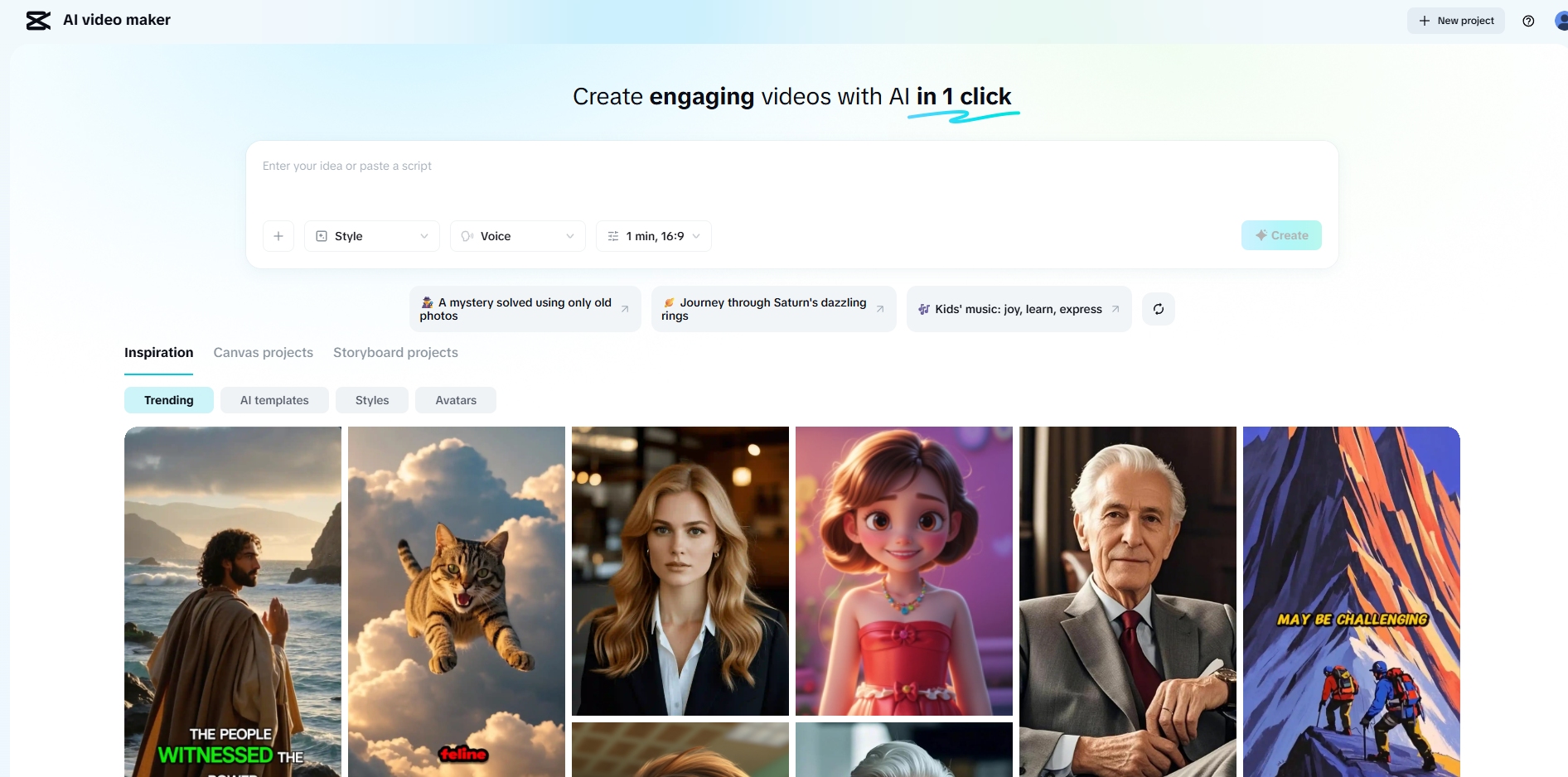The width and height of the screenshot is (1568, 777).
Task: Switch to Canvas projects tab
Action: 263,353
